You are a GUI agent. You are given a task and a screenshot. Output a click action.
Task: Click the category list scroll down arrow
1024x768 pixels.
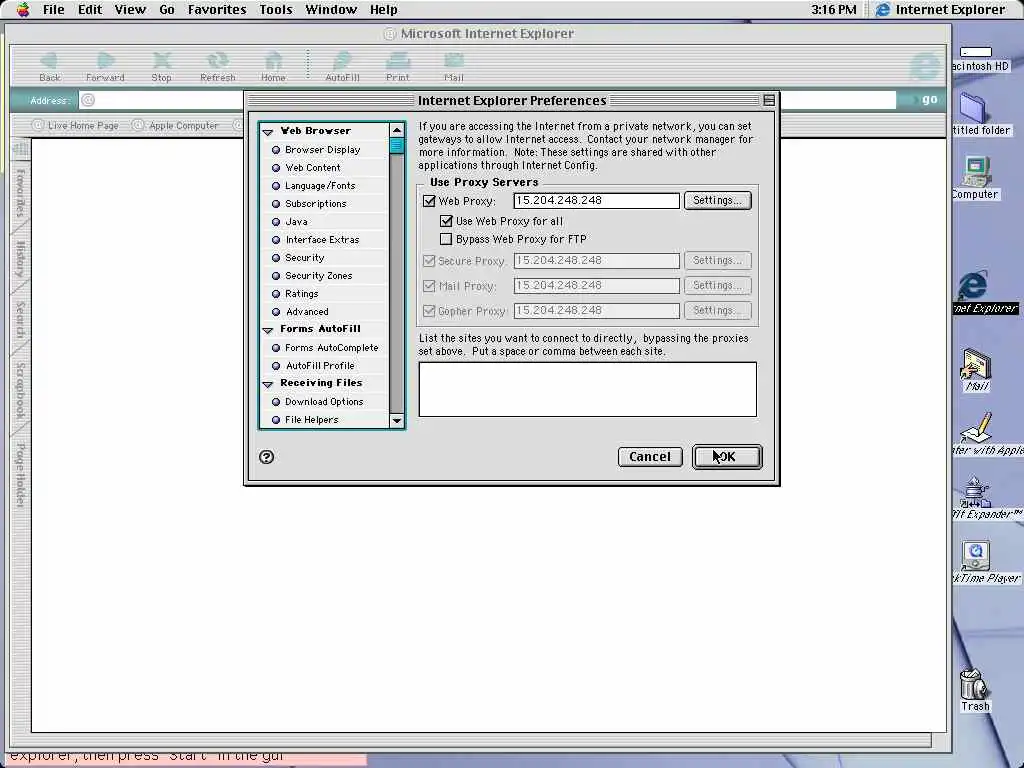pos(396,421)
